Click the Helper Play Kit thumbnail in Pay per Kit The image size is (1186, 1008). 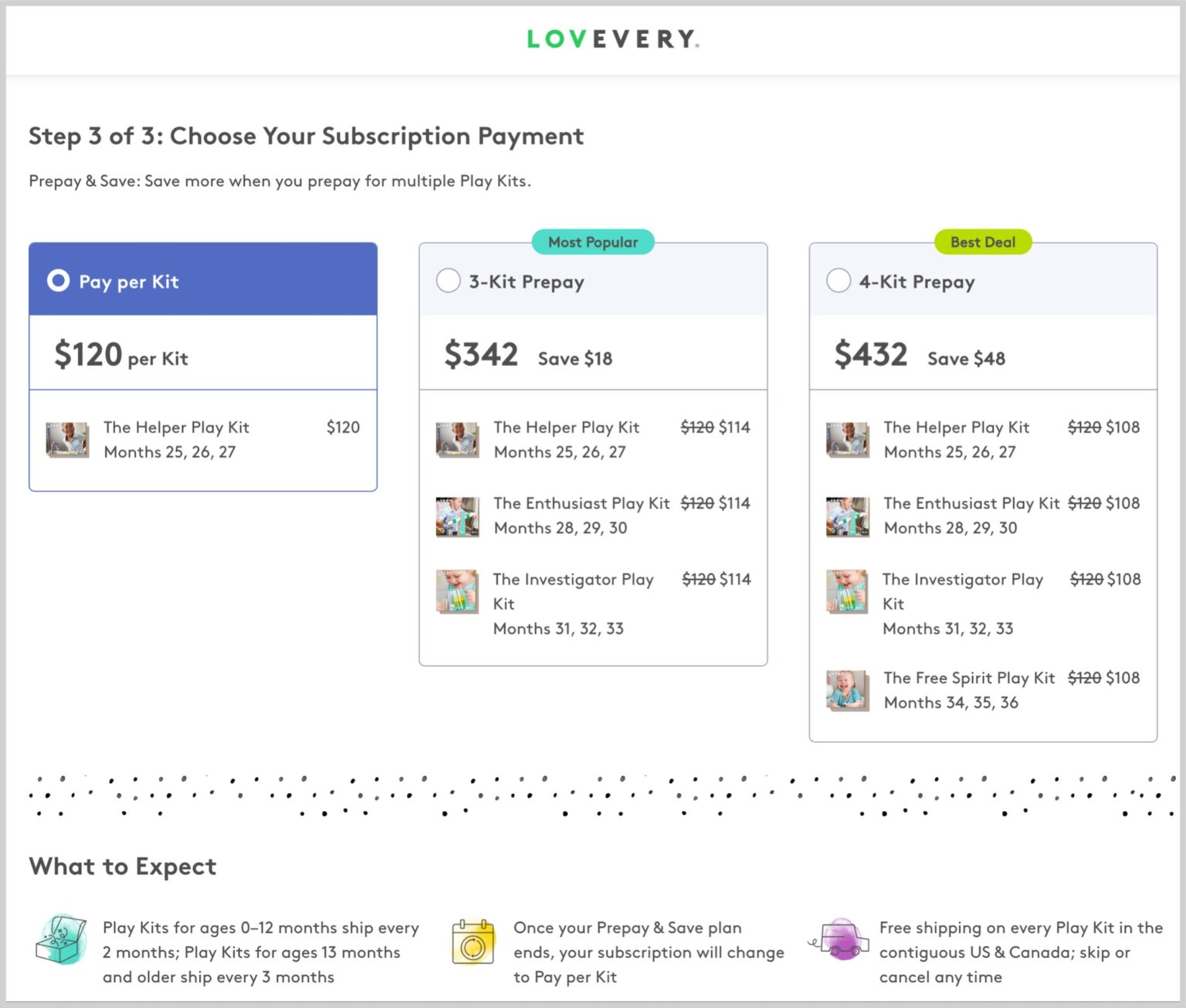coord(68,439)
